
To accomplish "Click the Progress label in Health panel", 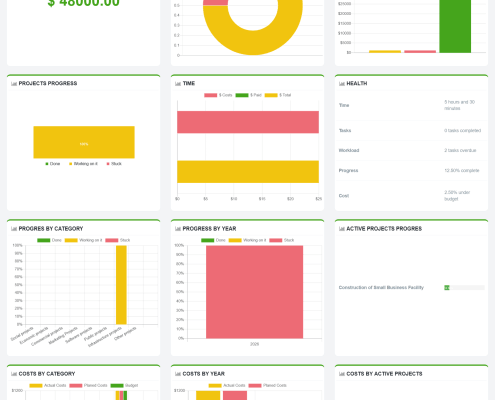I will pos(348,170).
